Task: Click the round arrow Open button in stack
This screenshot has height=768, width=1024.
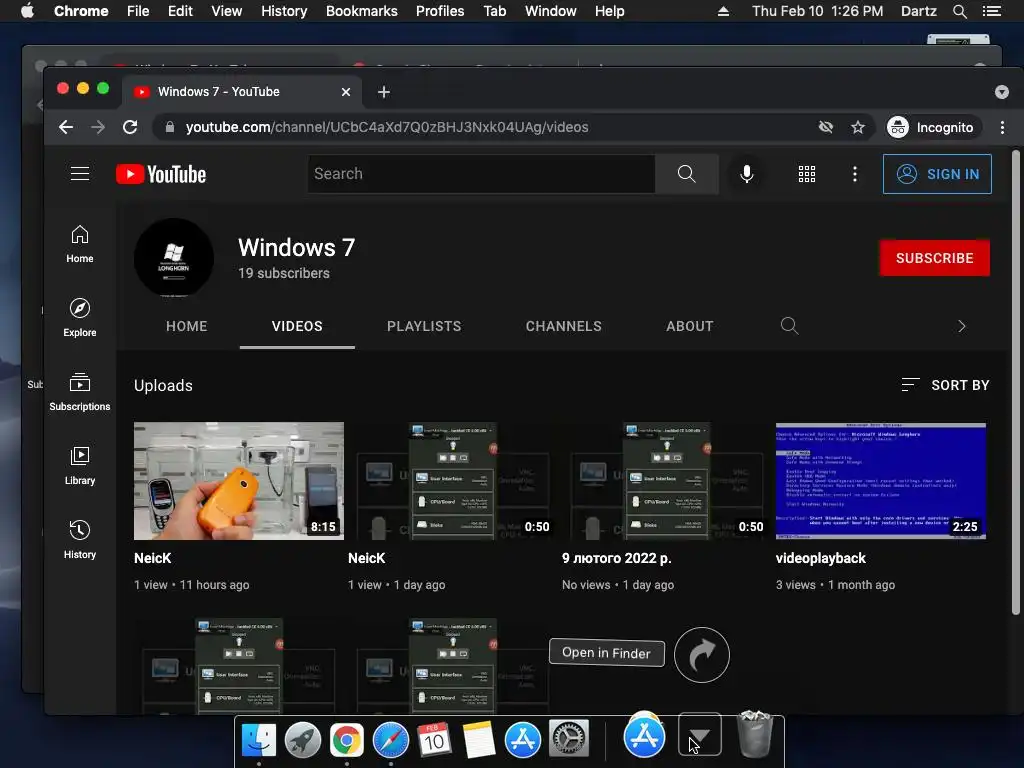Action: pos(701,655)
